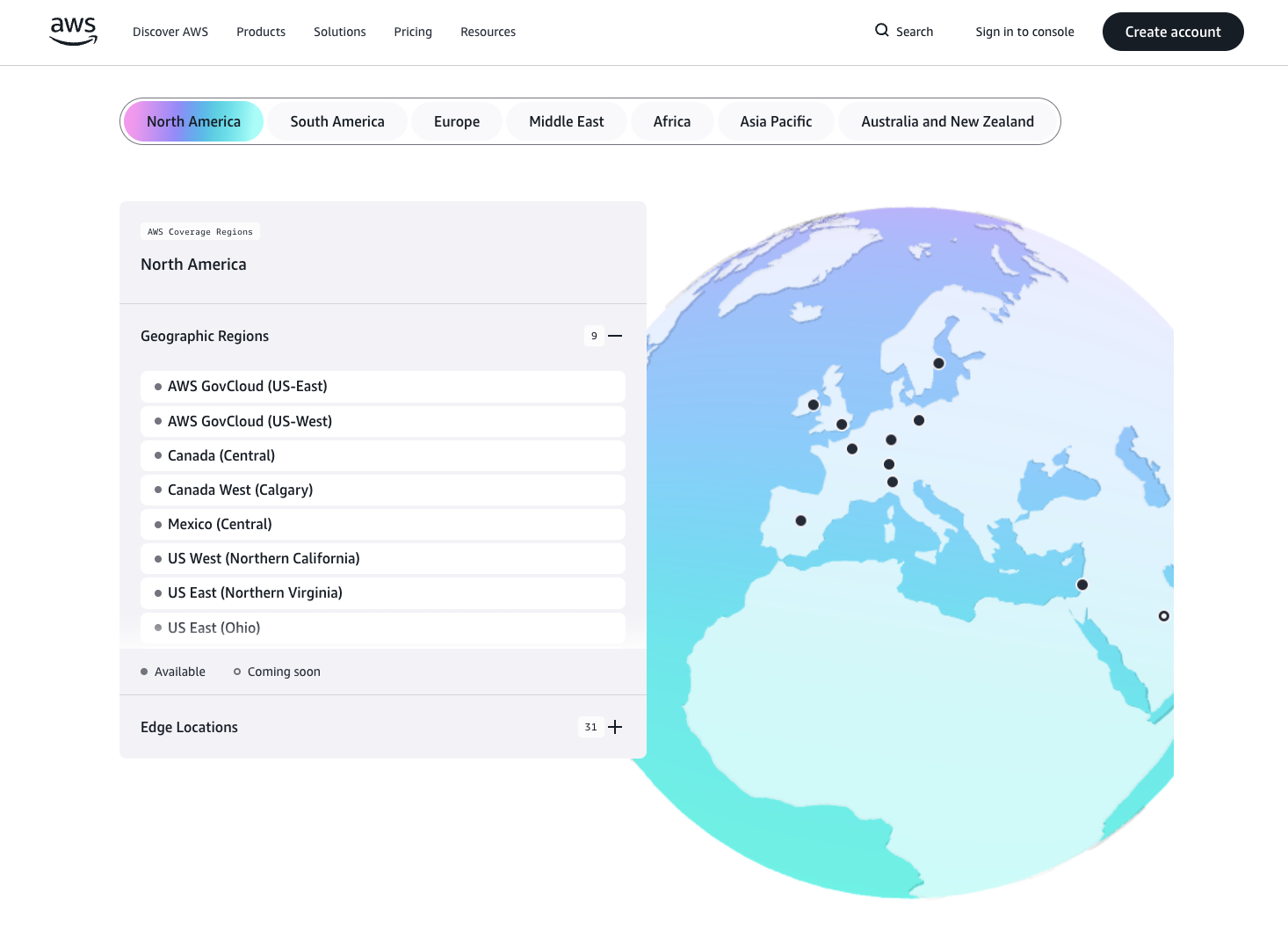Collapse Geographic Regions with minus icon

615,336
